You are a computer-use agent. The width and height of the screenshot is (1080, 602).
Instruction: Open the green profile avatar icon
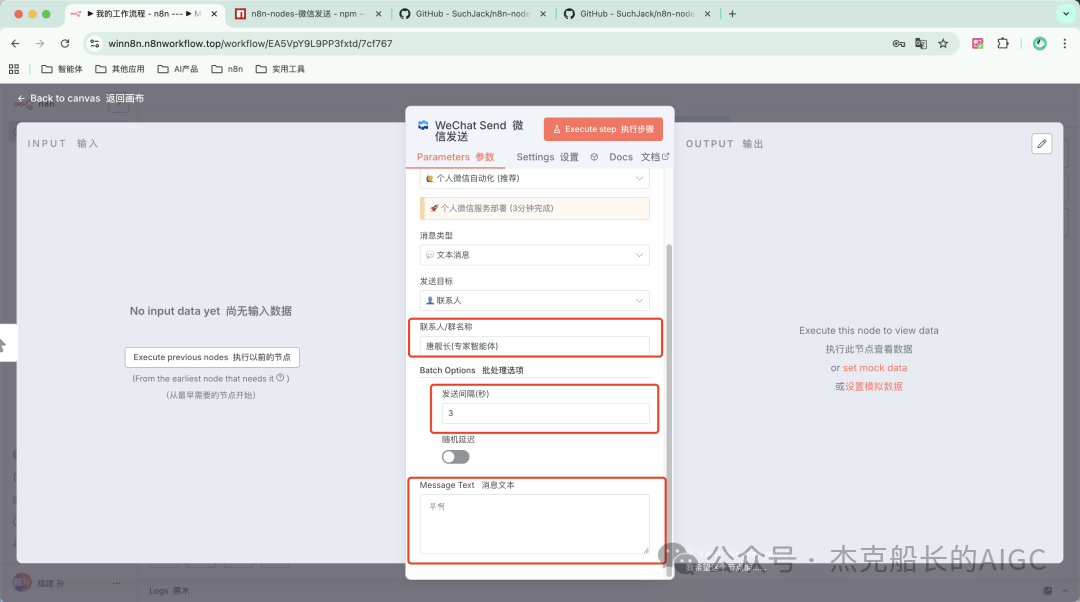(1040, 43)
